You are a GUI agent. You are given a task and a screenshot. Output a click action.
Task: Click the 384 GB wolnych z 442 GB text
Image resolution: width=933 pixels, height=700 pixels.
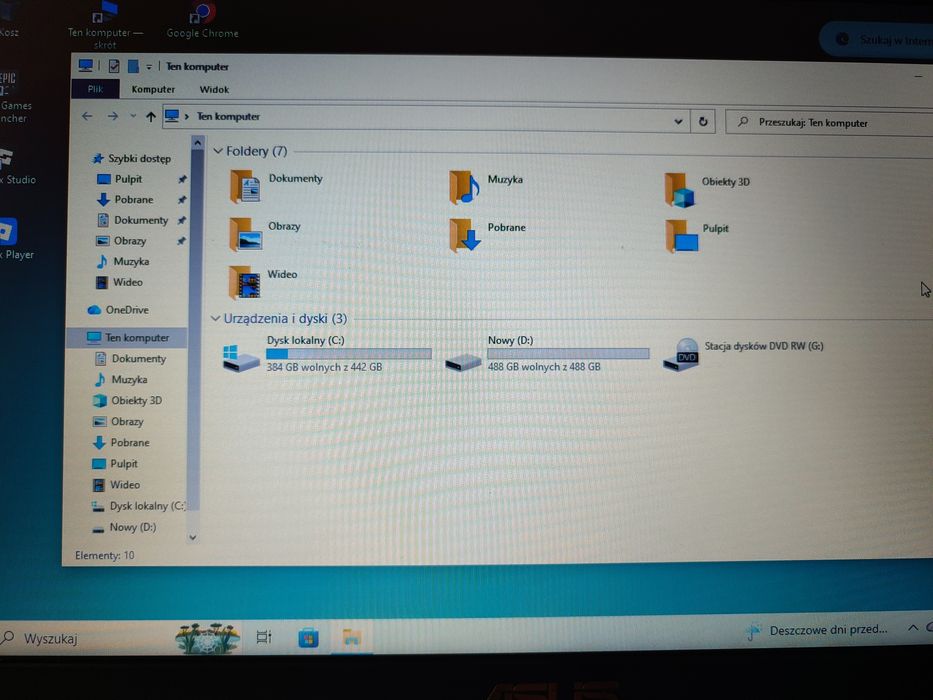click(324, 367)
